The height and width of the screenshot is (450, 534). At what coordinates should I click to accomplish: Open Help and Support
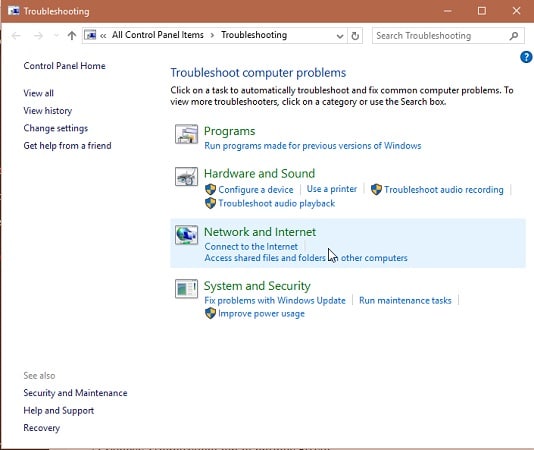[x=59, y=410]
